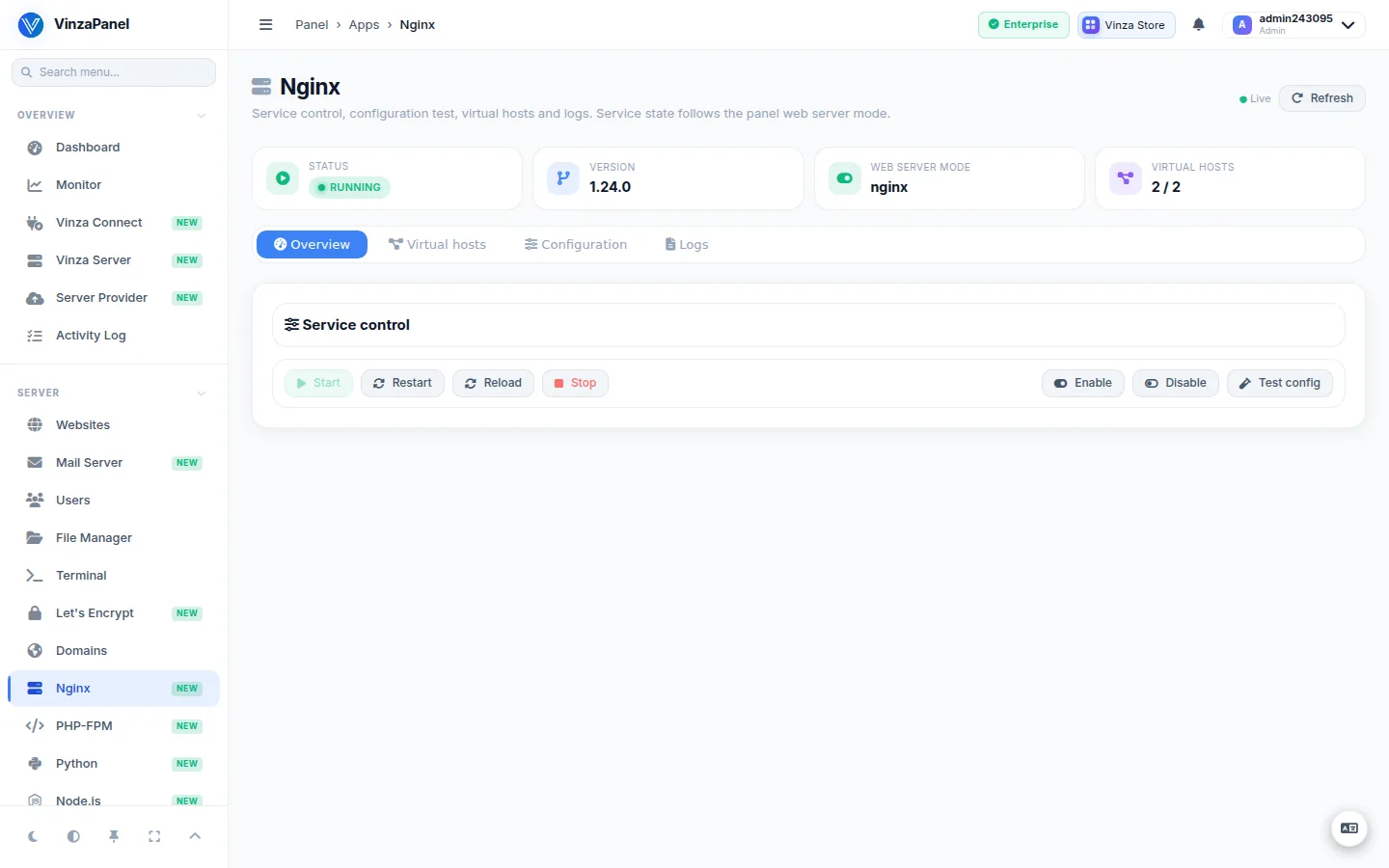Toggle dark mode moon icon

tap(33, 836)
